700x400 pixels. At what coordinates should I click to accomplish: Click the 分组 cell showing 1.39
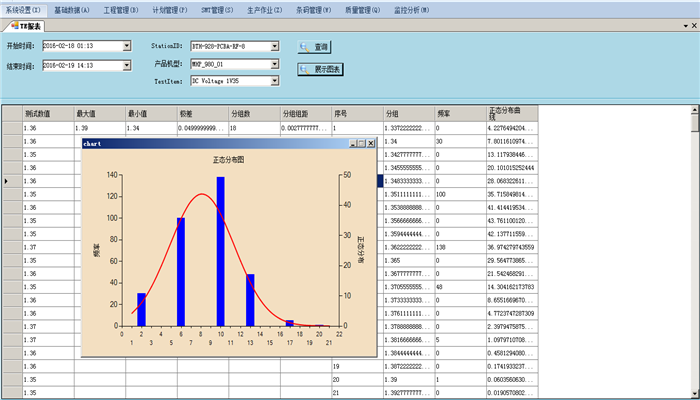[409, 379]
